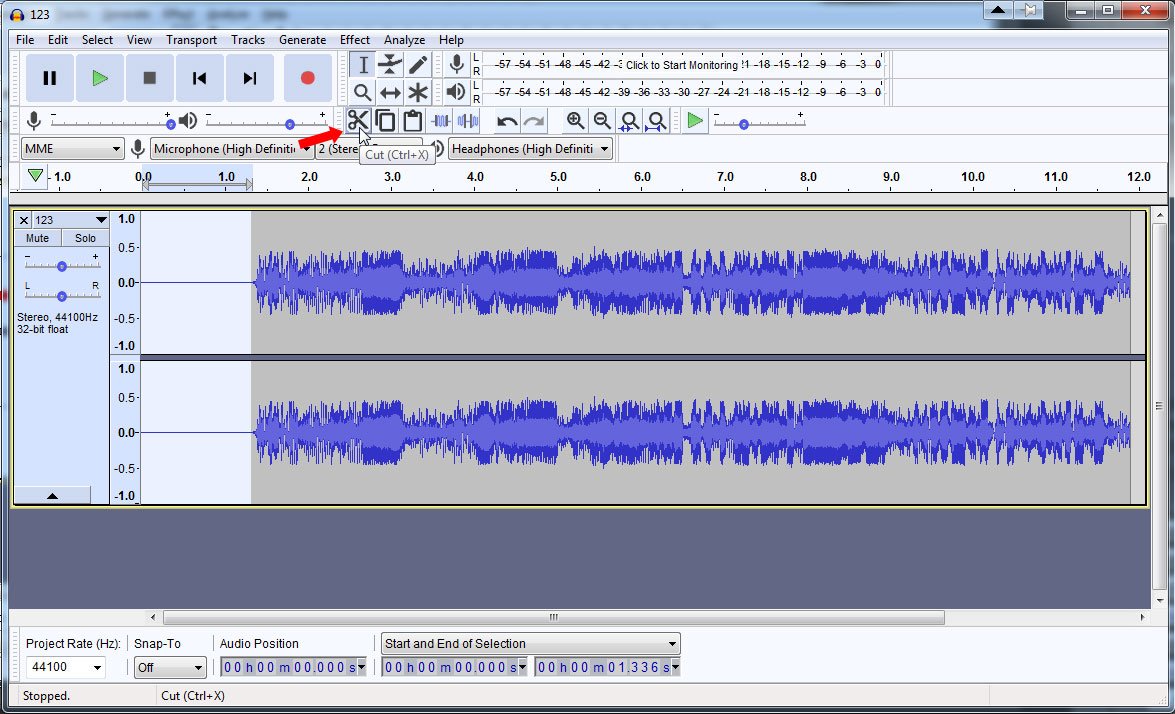
Task: Open the Analyze menu
Action: pos(404,40)
